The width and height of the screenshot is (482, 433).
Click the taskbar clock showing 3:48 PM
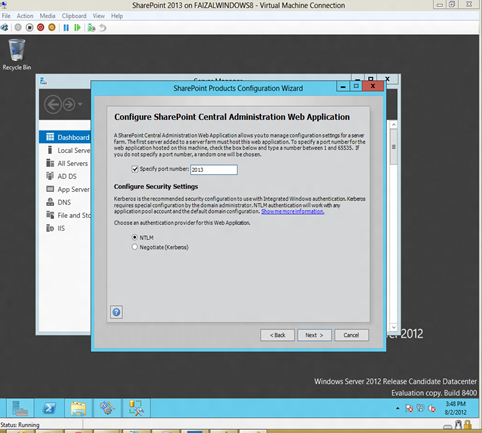(456, 408)
